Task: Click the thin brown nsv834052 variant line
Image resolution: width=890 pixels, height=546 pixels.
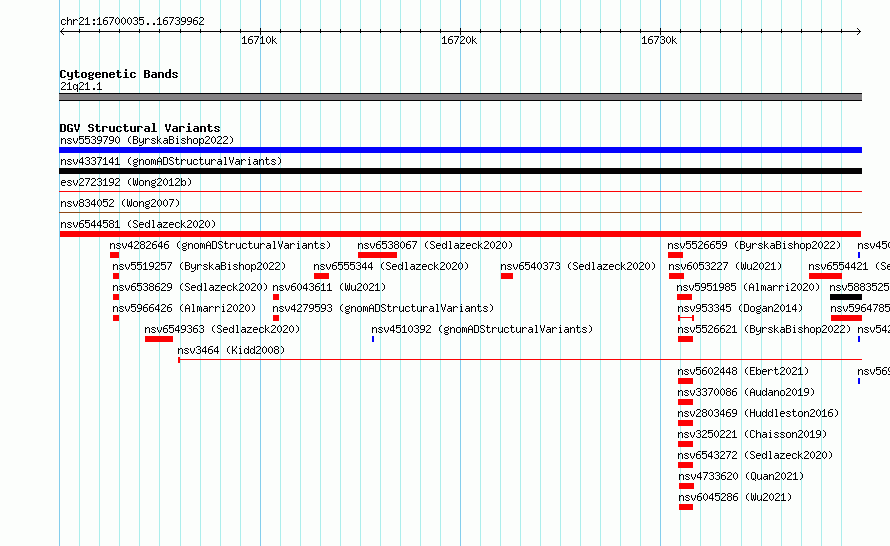Action: pos(460,213)
